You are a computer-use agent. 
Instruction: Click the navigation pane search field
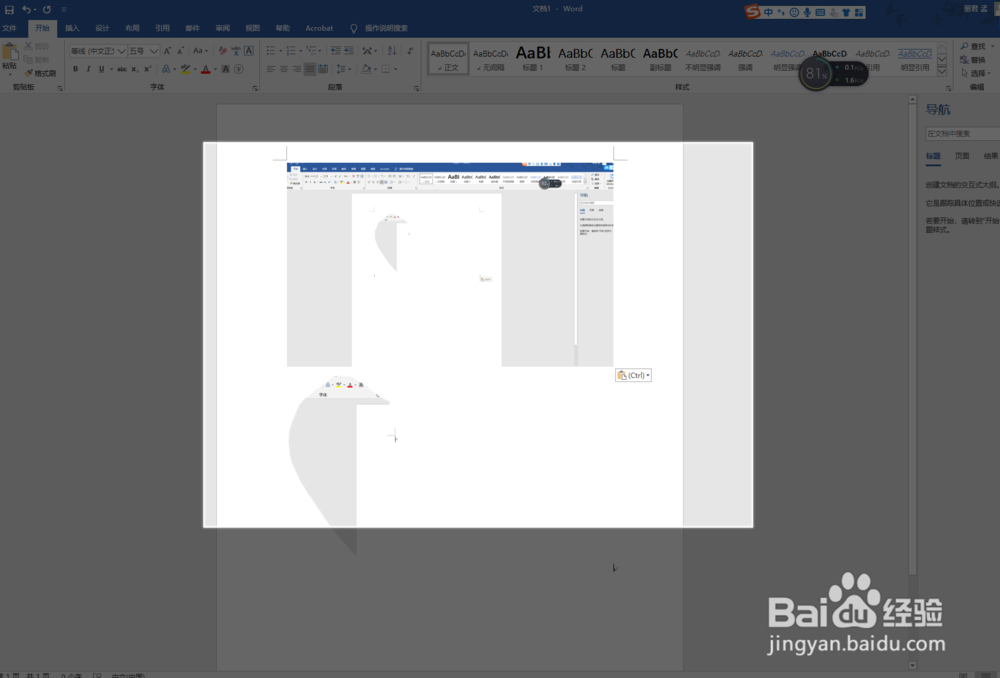pyautogui.click(x=962, y=133)
